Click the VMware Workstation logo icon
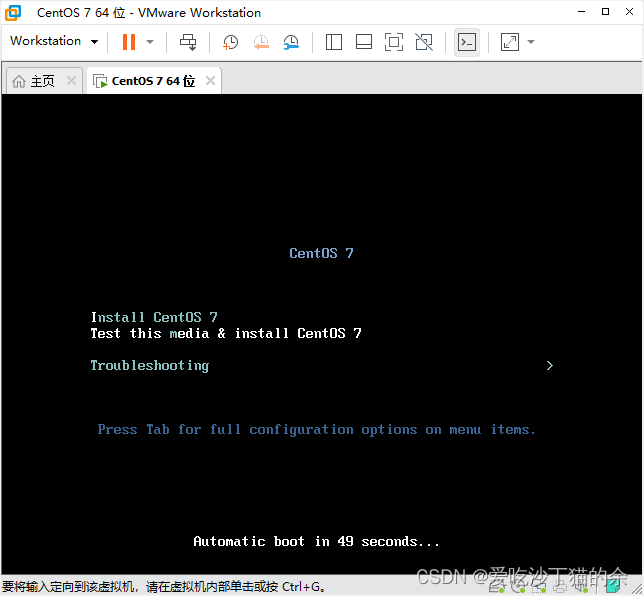644x596 pixels. pyautogui.click(x=13, y=12)
